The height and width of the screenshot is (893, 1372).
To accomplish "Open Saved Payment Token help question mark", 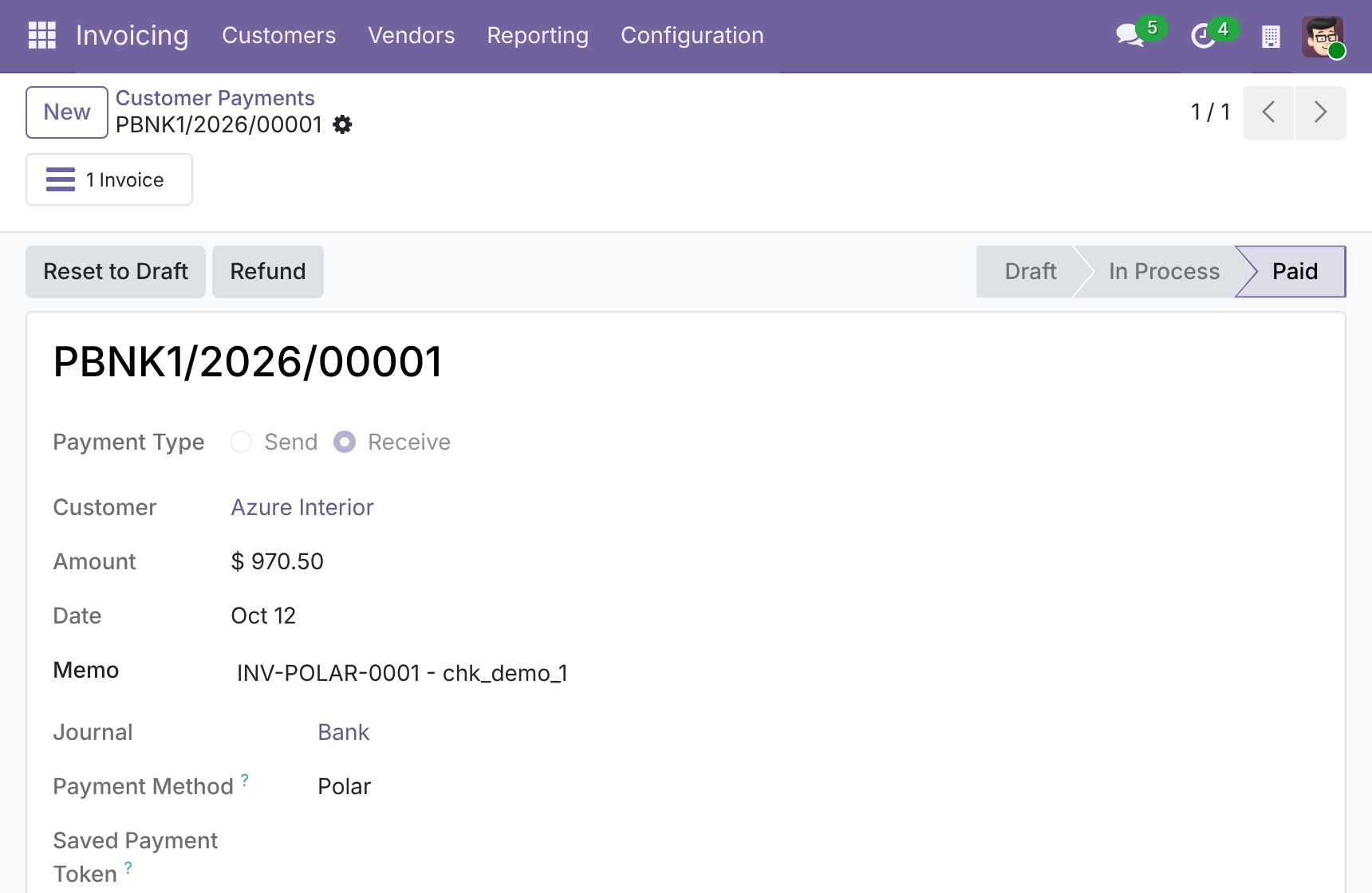I will point(128,867).
